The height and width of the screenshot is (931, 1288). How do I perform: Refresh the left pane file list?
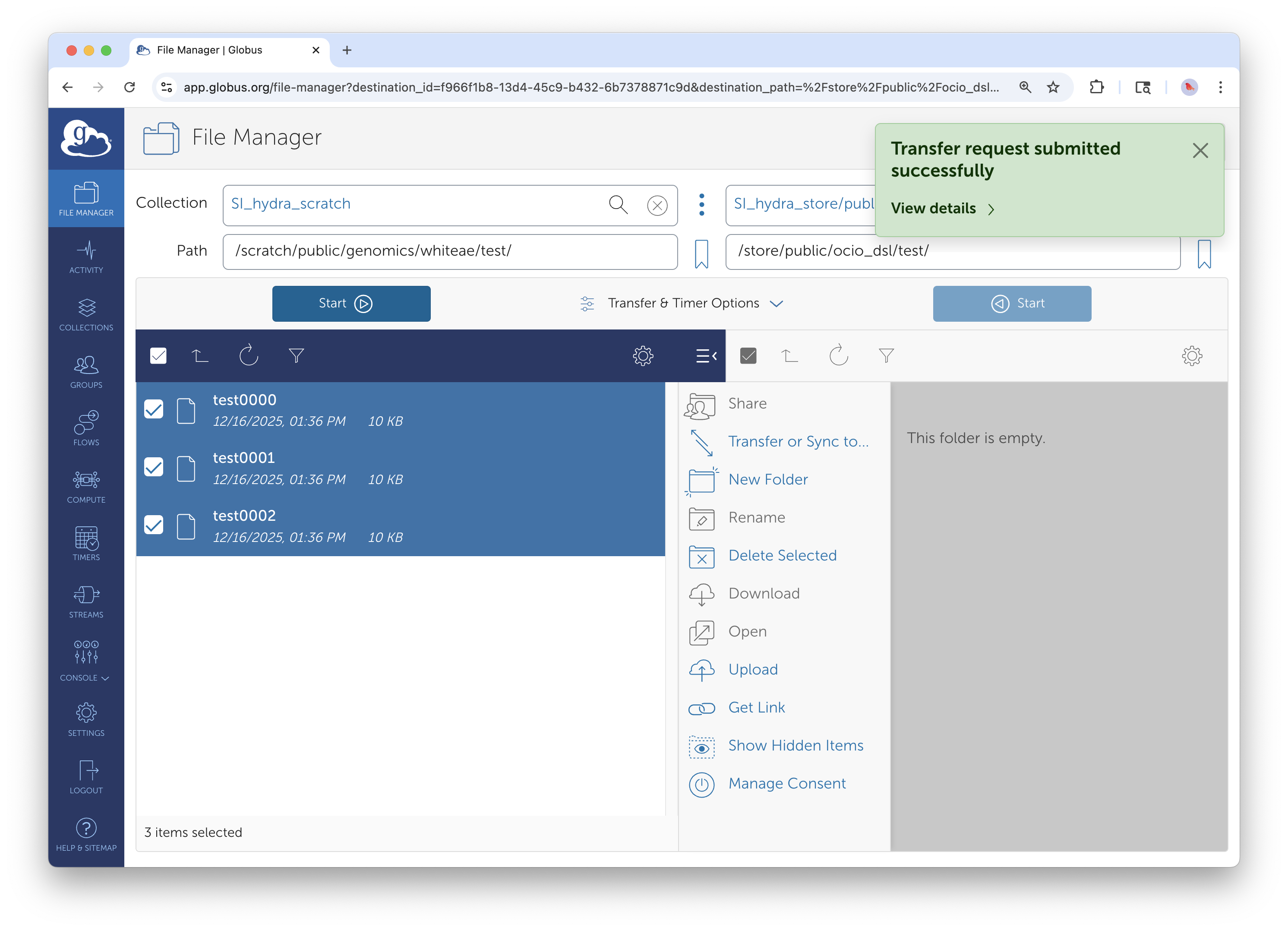pos(248,355)
